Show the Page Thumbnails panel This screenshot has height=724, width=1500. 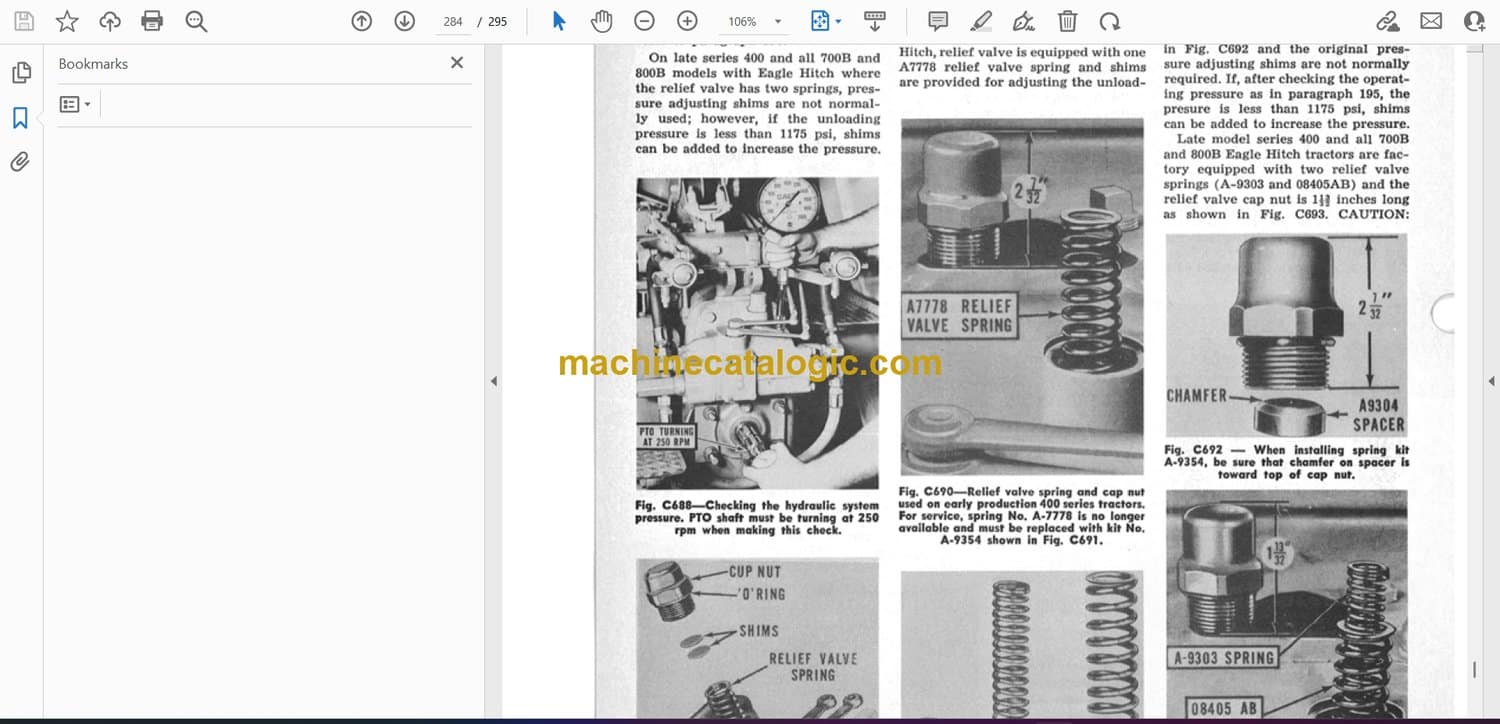pyautogui.click(x=20, y=73)
